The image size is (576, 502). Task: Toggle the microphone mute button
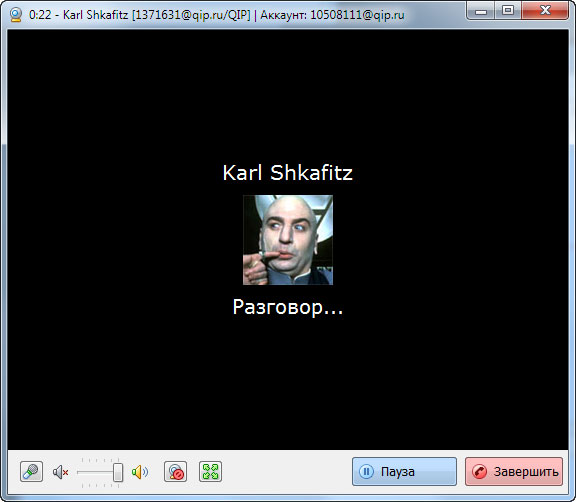pyautogui.click(x=31, y=472)
